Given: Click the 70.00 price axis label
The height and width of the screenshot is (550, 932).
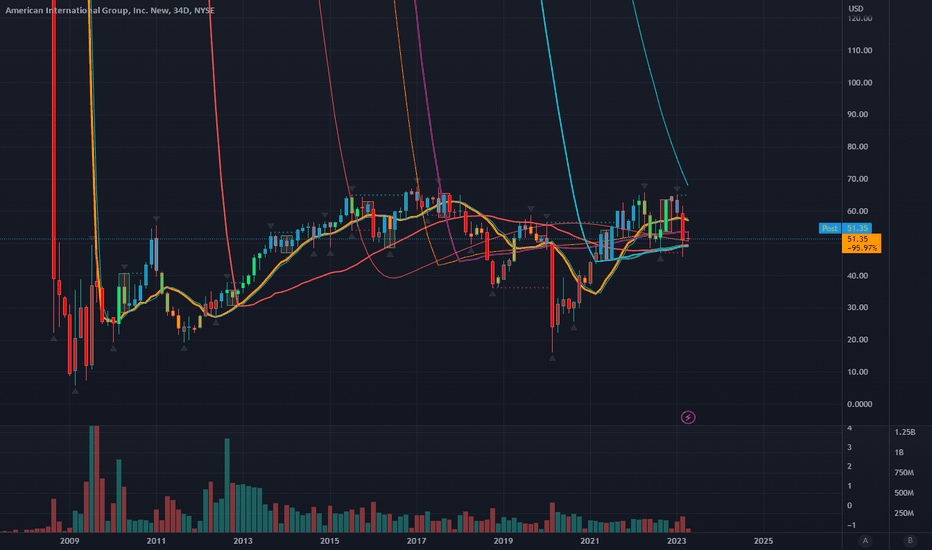Looking at the screenshot, I should click(x=857, y=179).
